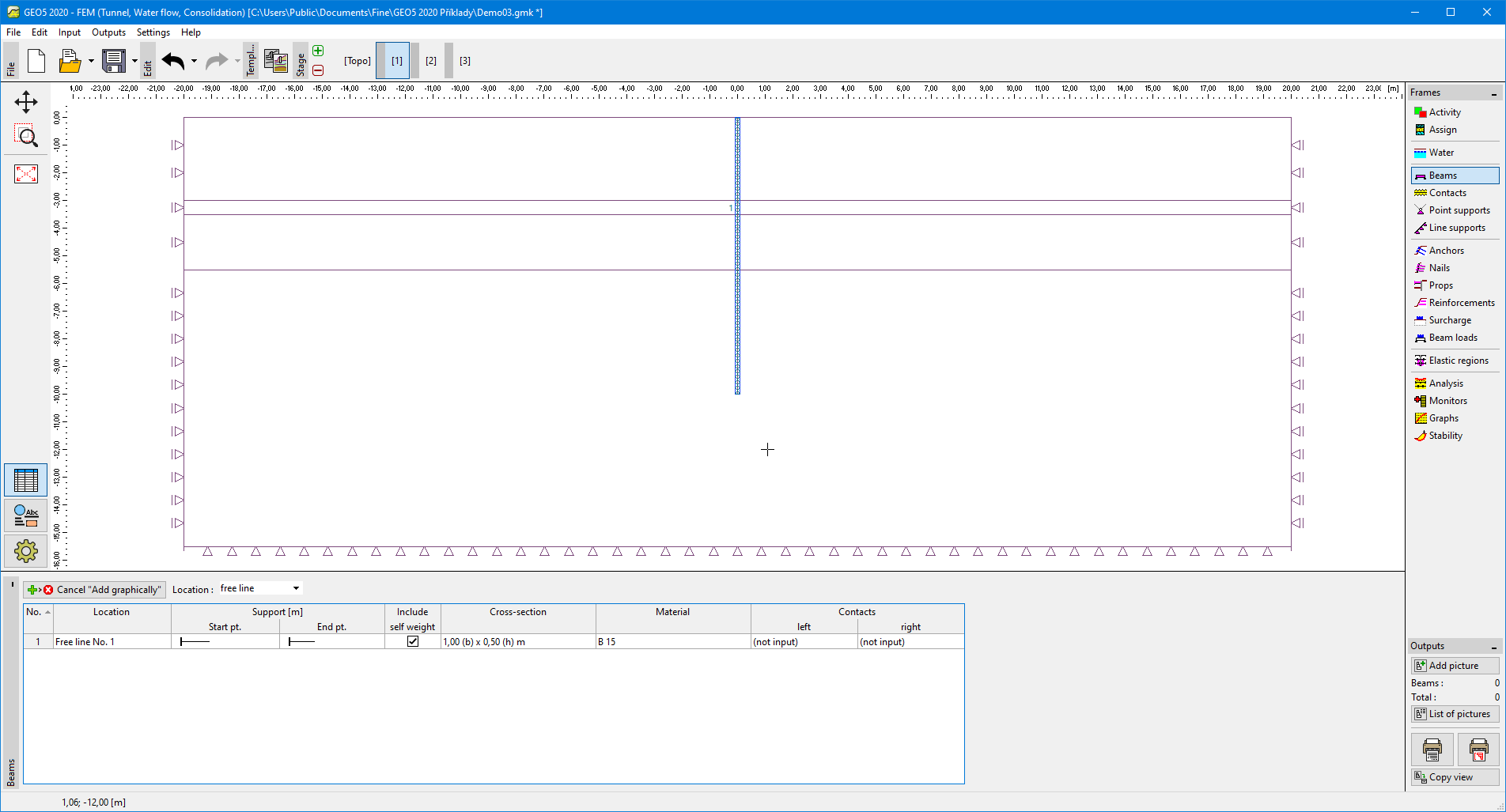1506x812 pixels.
Task: Click the Add picture button
Action: (x=1454, y=666)
